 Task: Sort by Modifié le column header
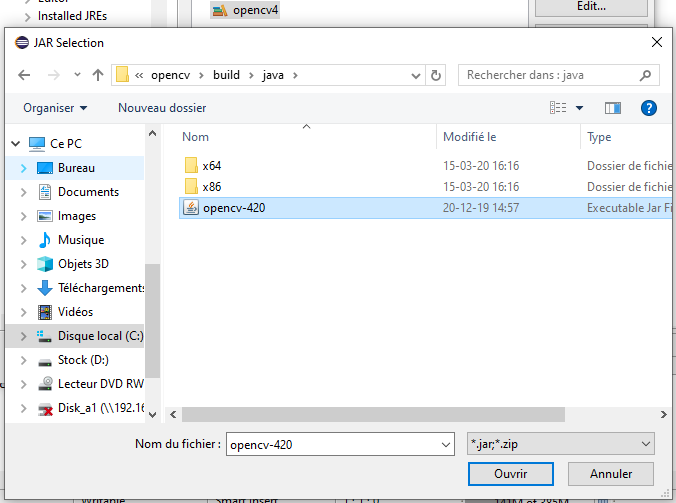[x=469, y=137]
